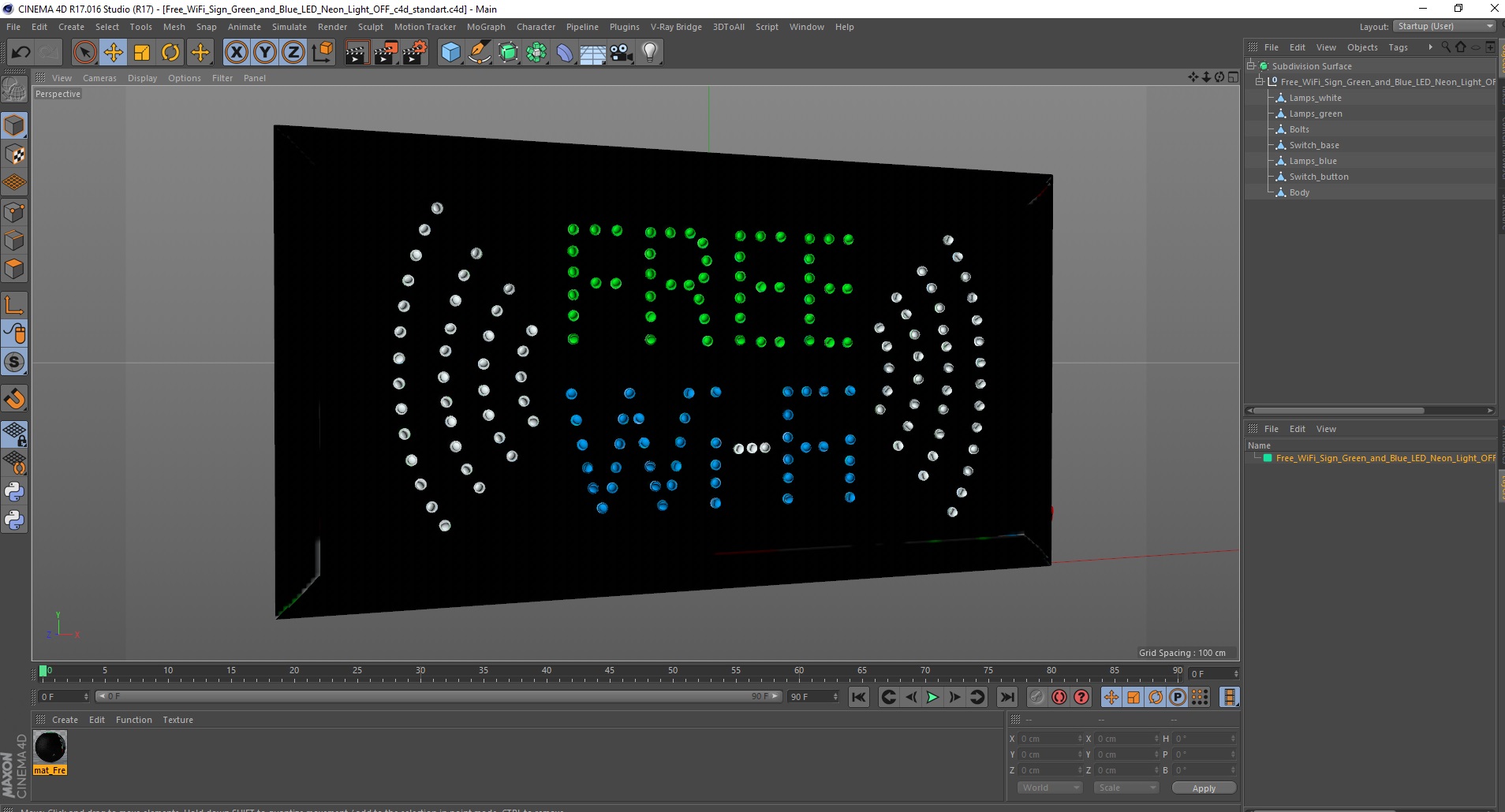
Task: Add a Subdivision Surface generator
Action: 509,53
